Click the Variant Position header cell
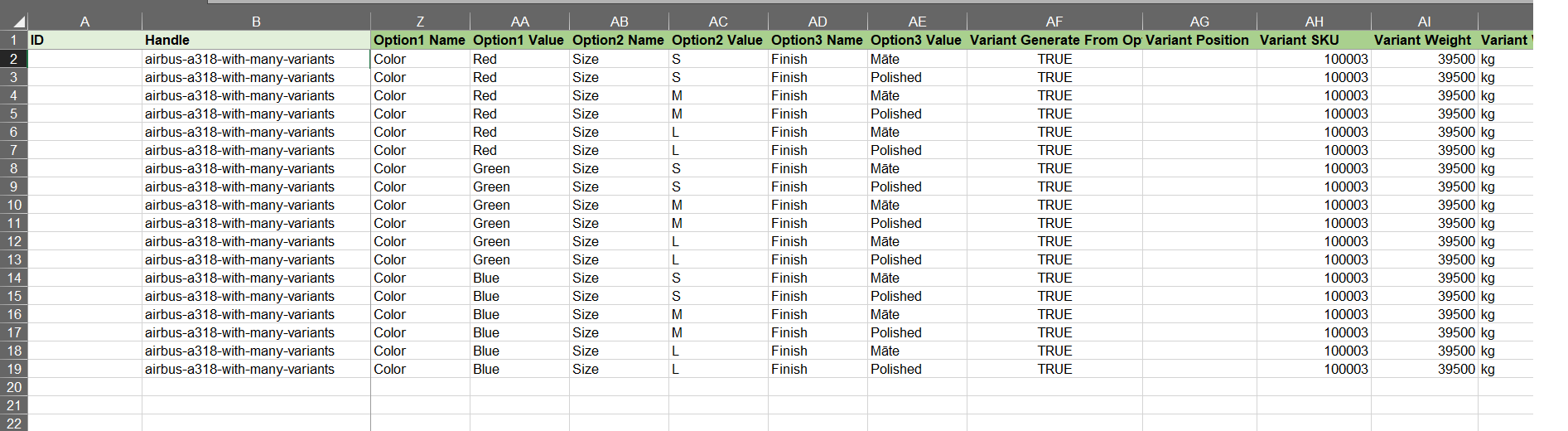Screen dimensions: 1568x431 click(1199, 40)
